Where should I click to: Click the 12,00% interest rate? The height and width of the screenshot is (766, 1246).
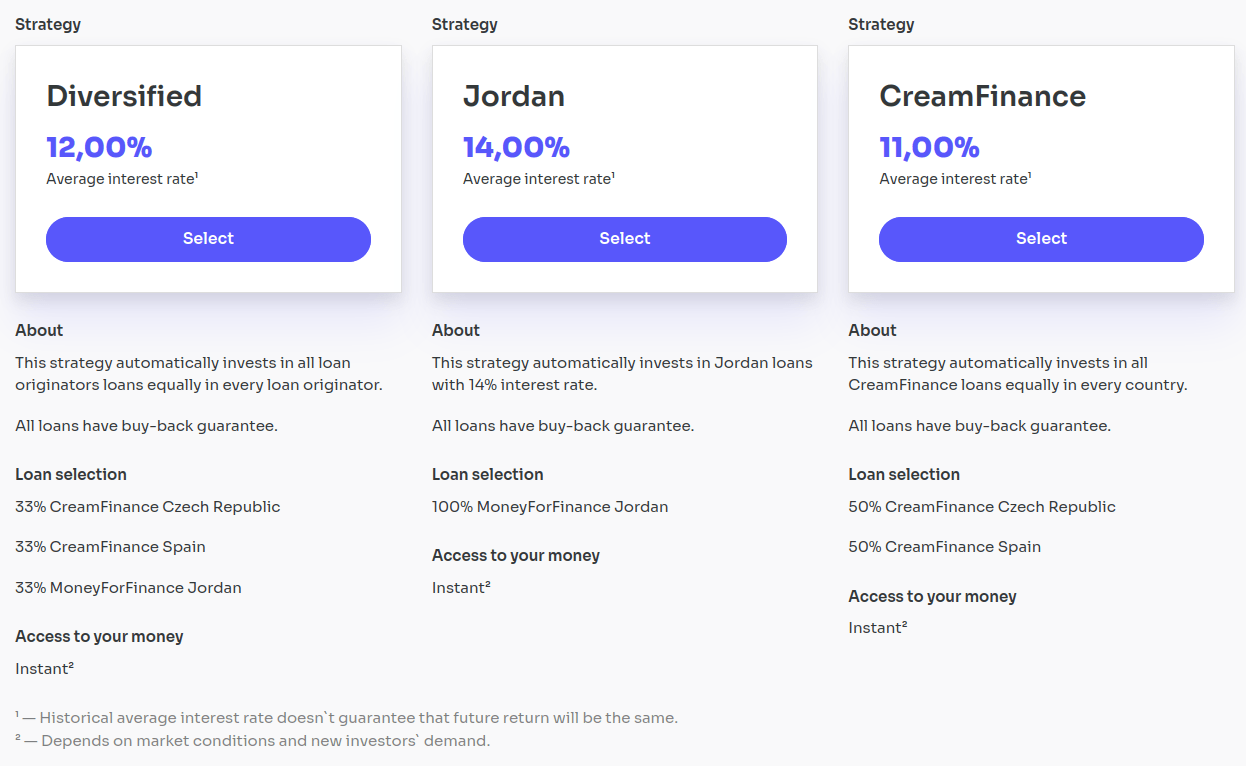tap(99, 147)
